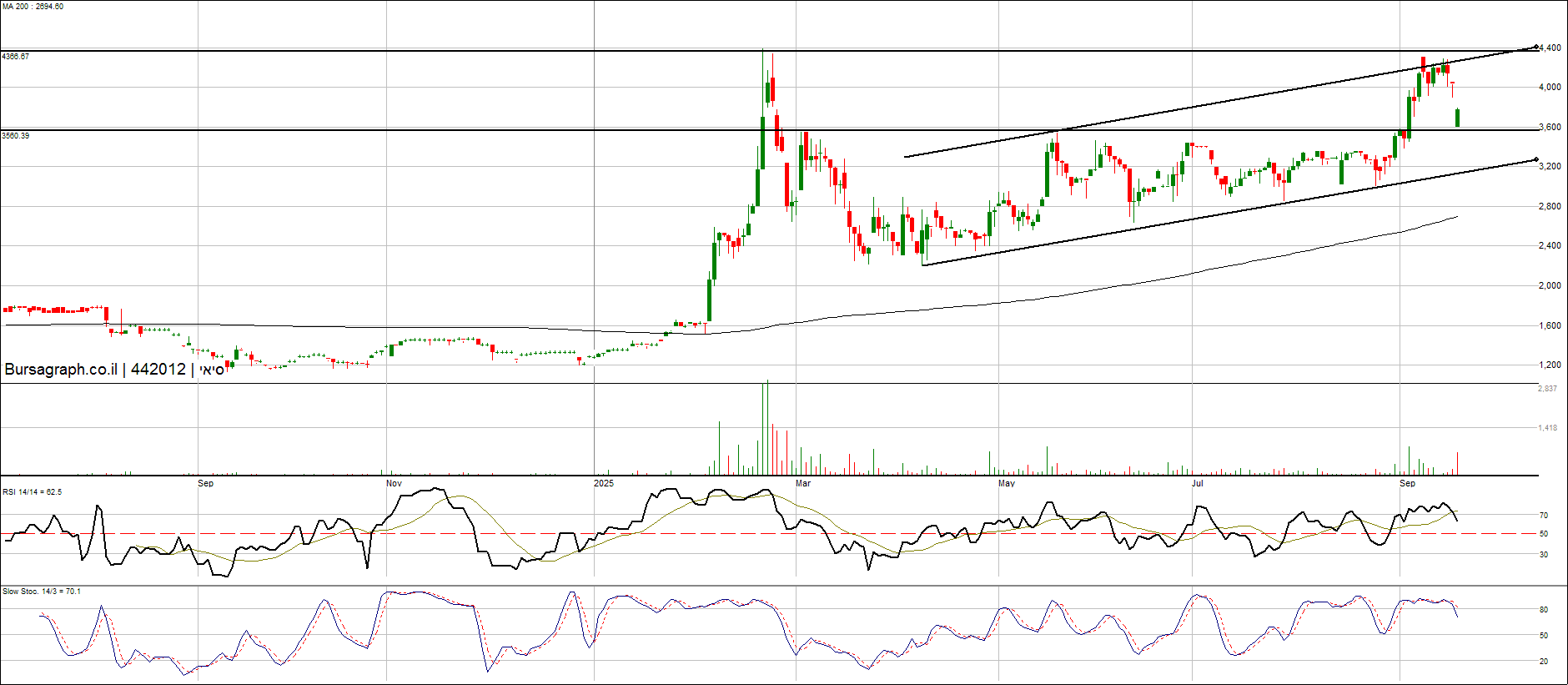Click the MA 200 : 2694.60 label
This screenshot has width=1568, height=685.
pyautogui.click(x=33, y=7)
